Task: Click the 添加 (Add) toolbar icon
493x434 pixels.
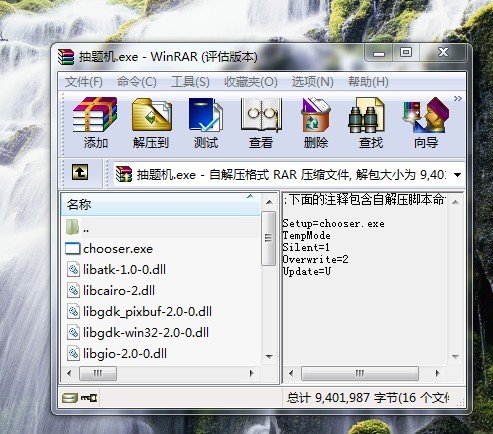Action: point(95,123)
